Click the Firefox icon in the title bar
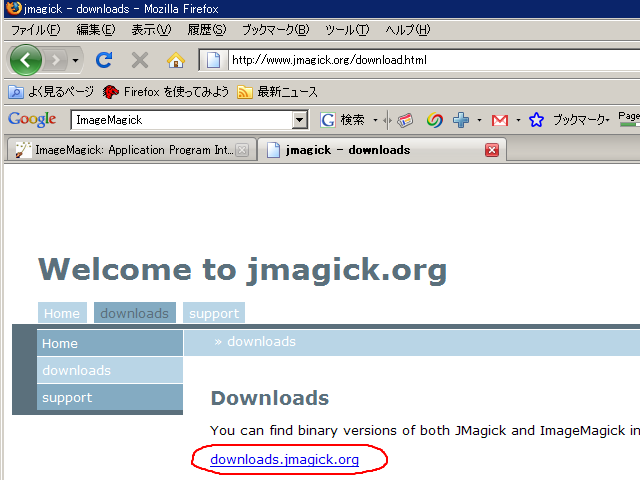 coord(13,8)
